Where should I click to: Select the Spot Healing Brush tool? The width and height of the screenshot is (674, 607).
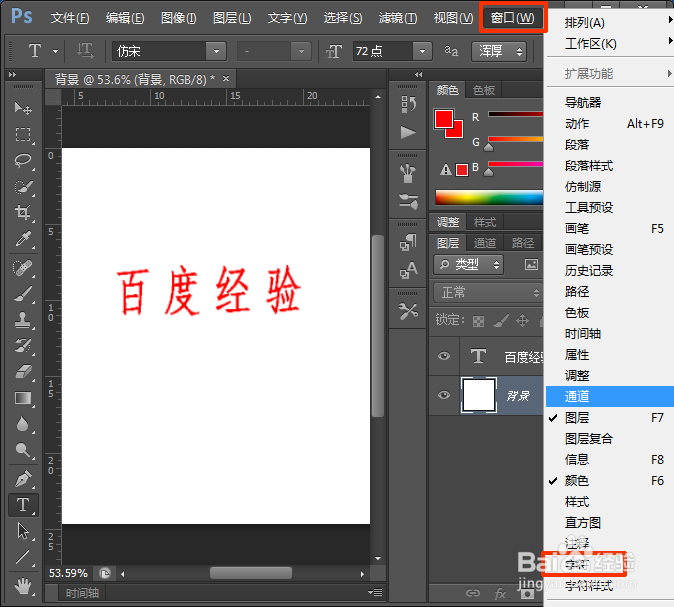coord(23,268)
